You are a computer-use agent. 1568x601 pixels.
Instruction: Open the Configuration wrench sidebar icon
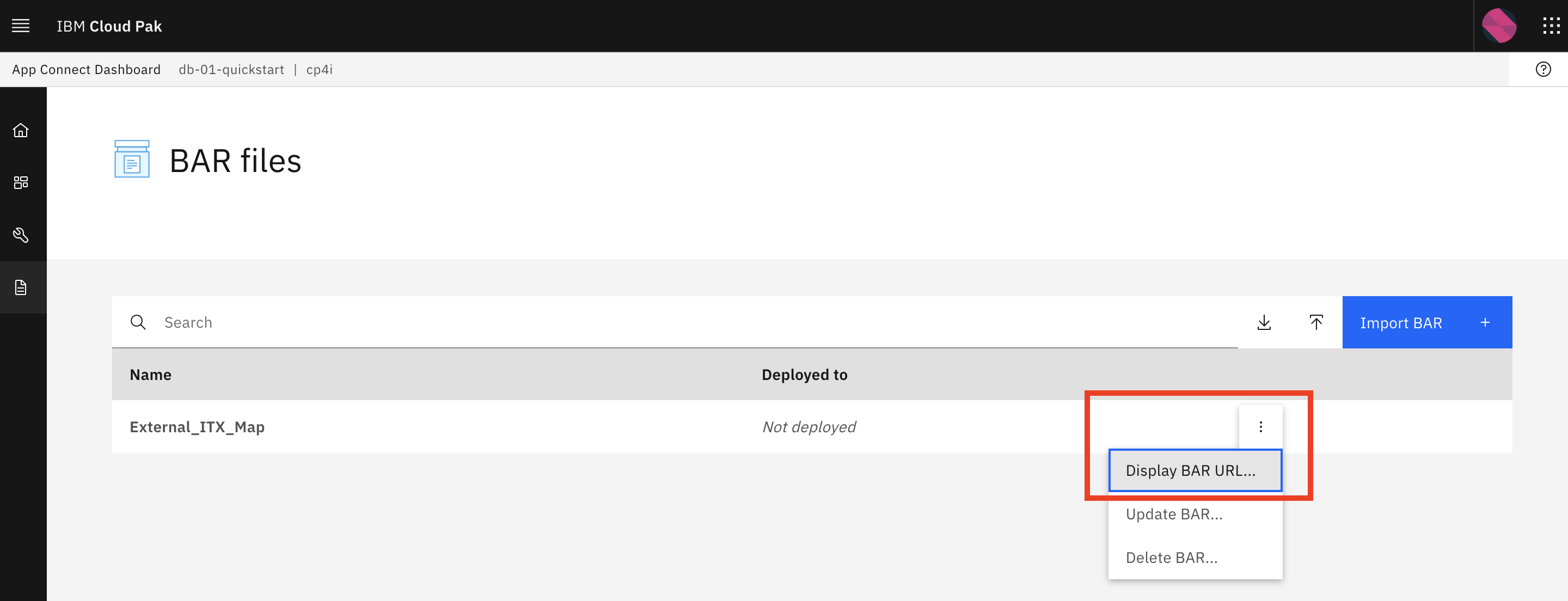[x=21, y=235]
